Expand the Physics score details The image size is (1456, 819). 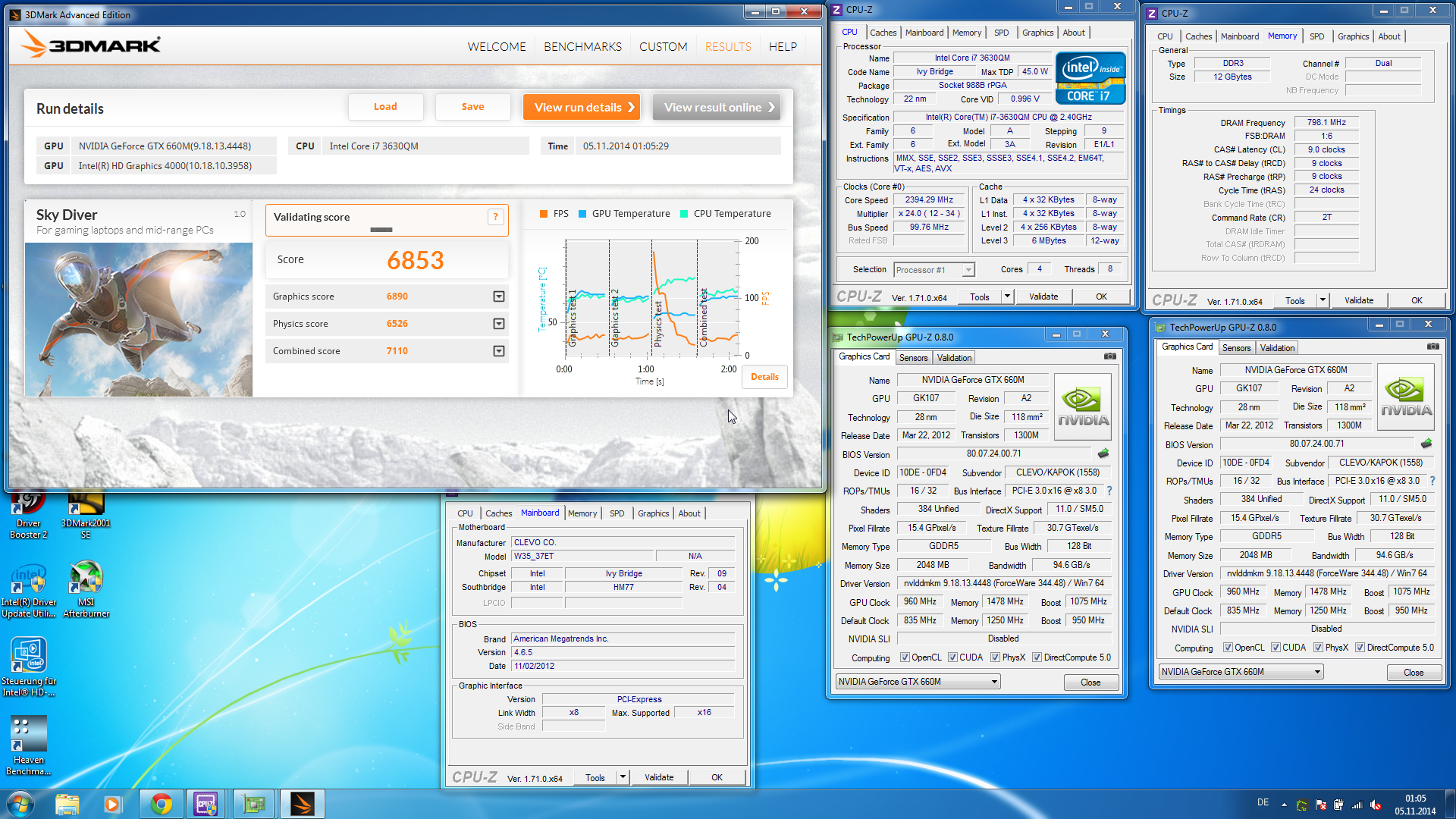pyautogui.click(x=499, y=324)
